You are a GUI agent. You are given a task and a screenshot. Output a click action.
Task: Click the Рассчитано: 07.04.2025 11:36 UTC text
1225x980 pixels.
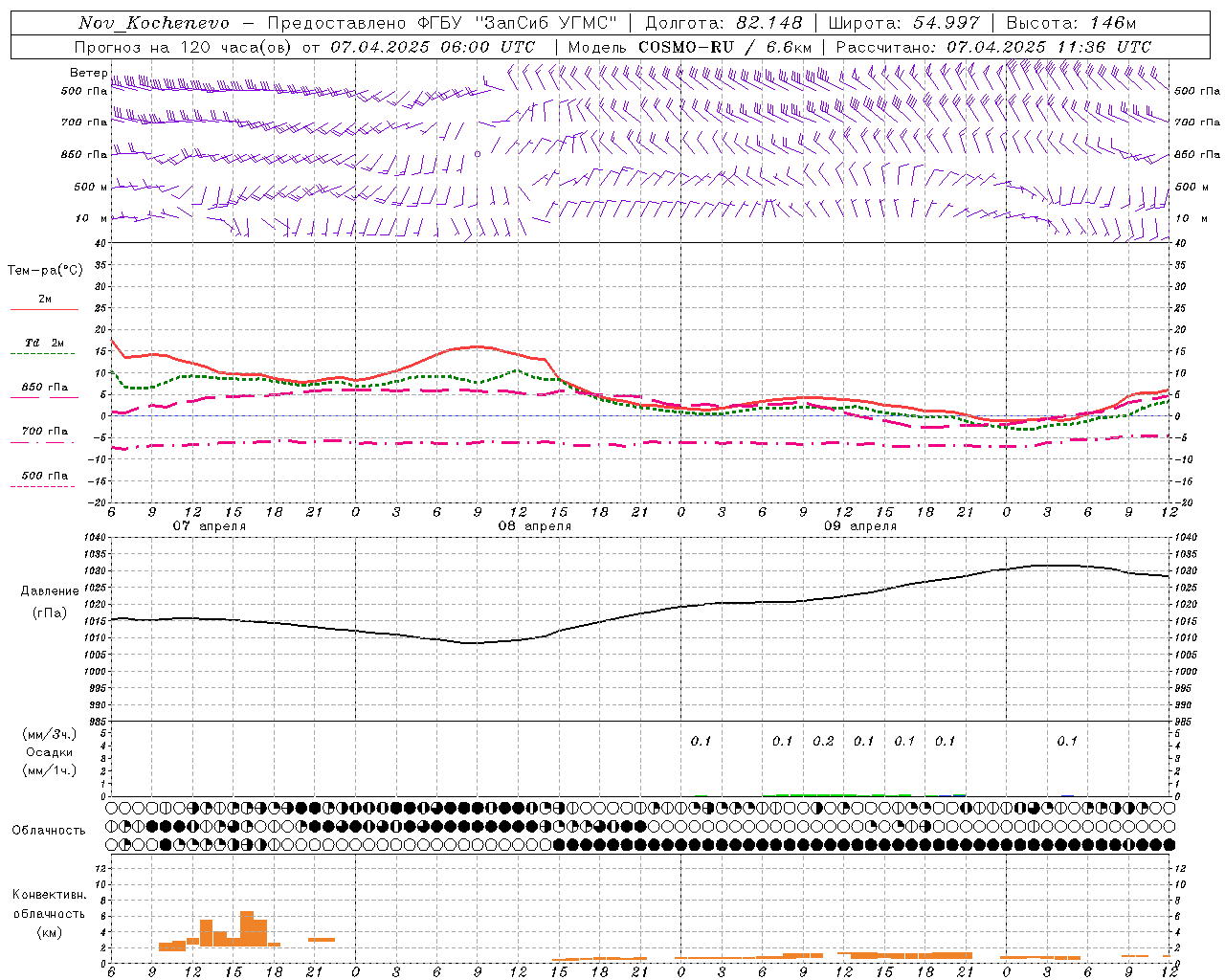(993, 47)
